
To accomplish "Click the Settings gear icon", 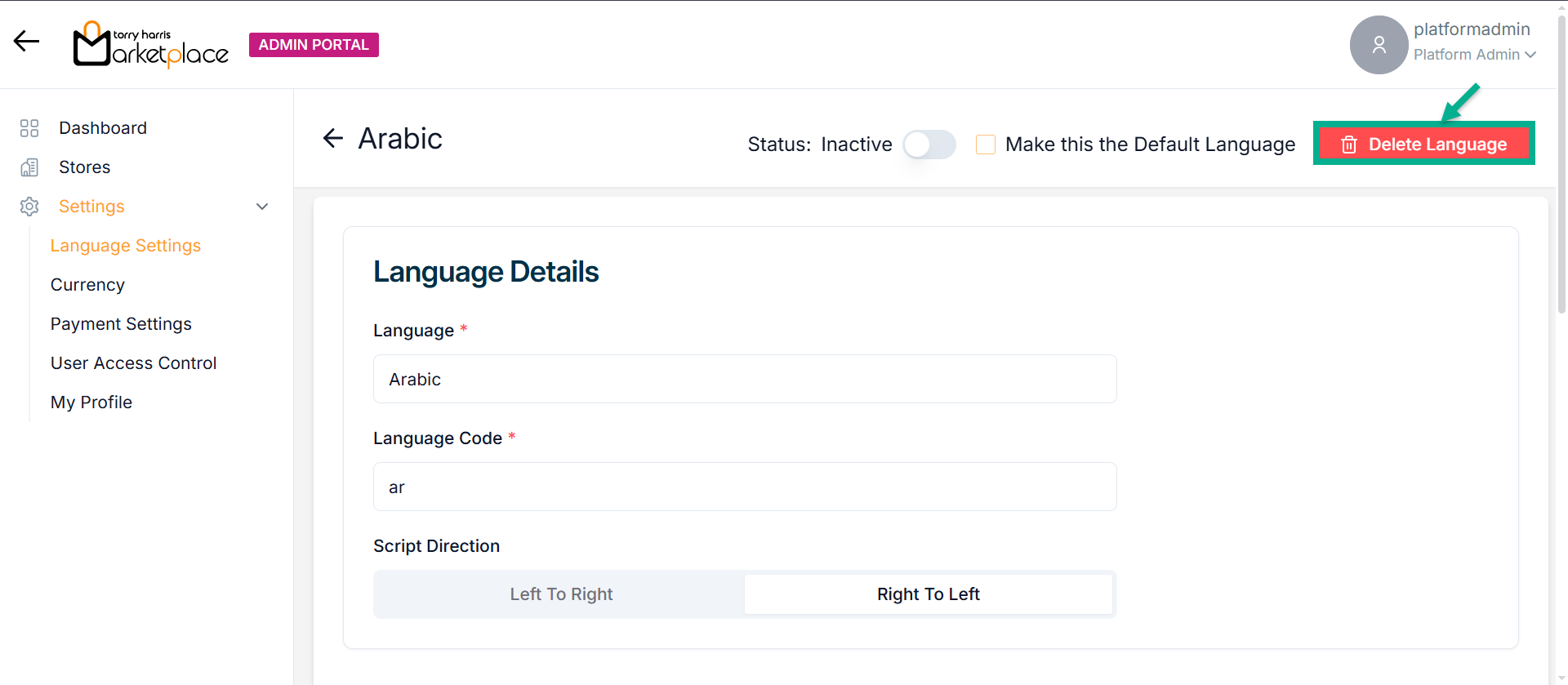I will click(29, 207).
